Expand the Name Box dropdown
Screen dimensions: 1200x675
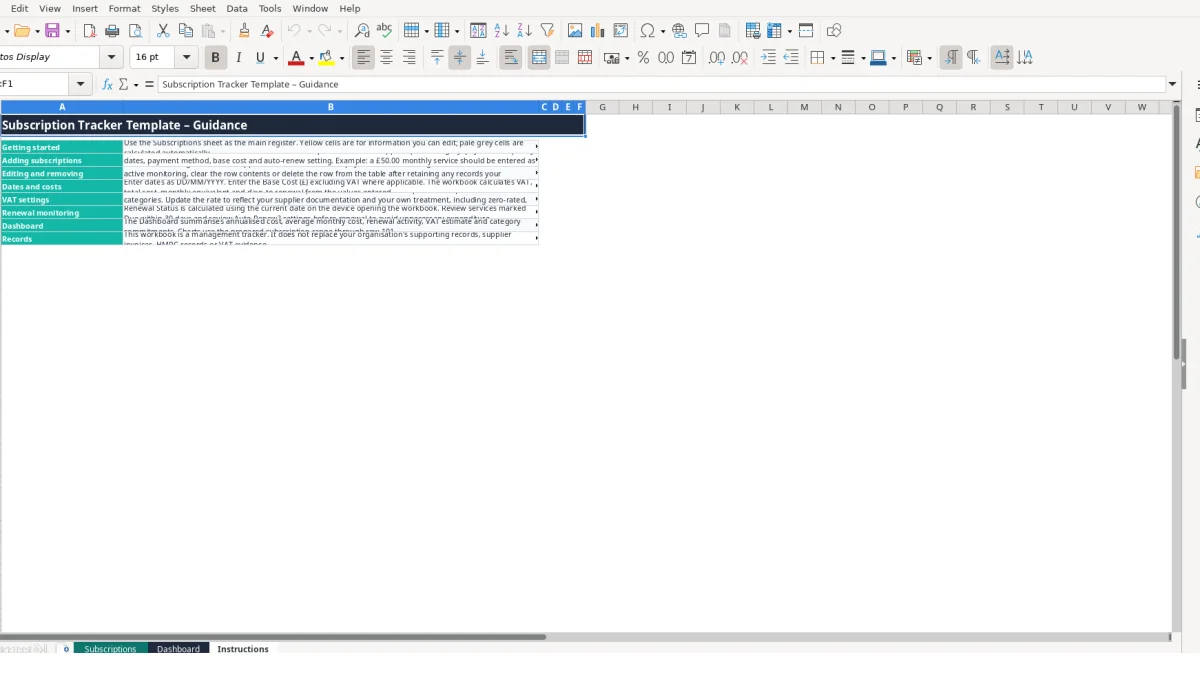[x=81, y=85]
